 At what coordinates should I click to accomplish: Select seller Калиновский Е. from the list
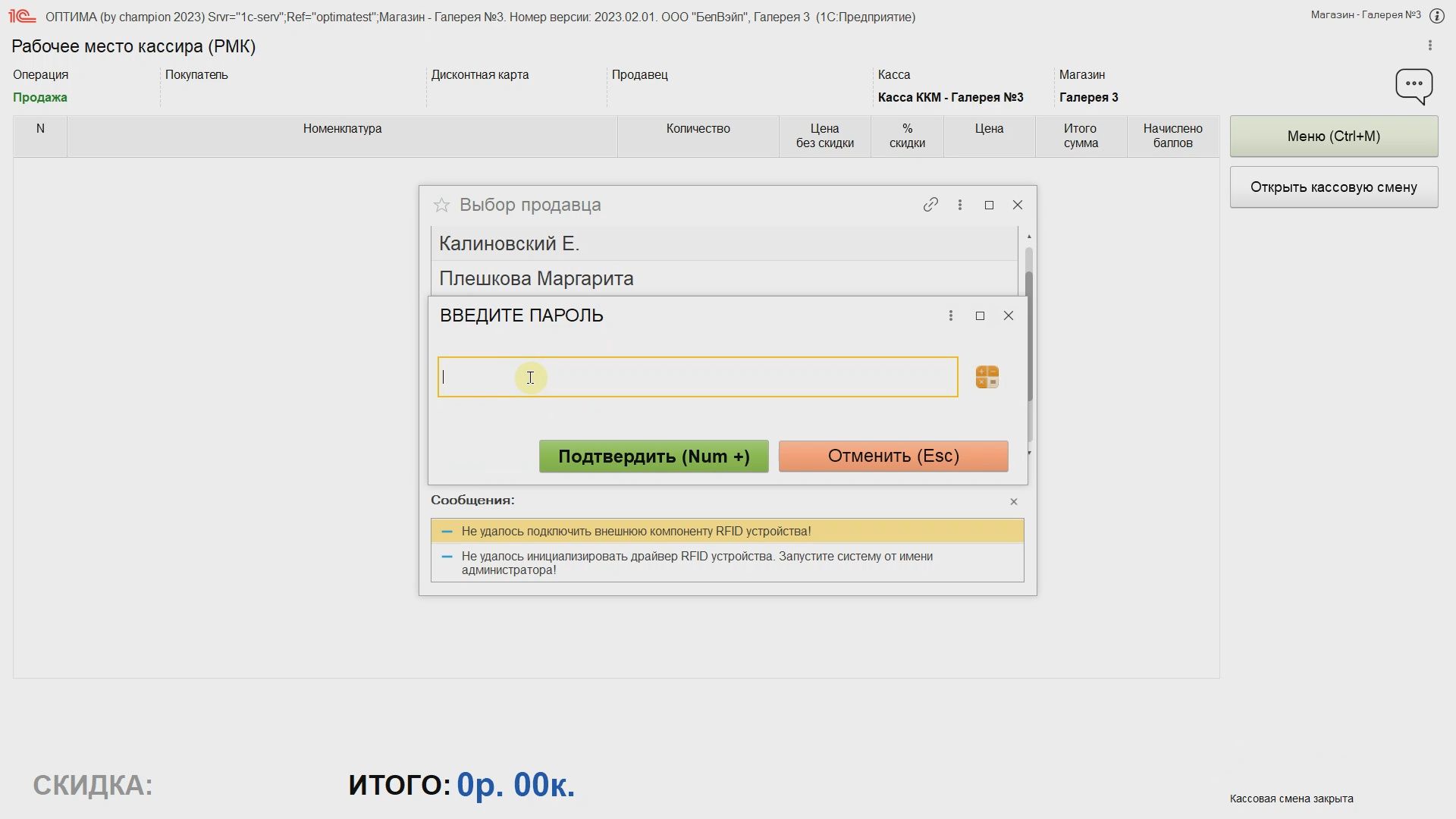coord(510,243)
